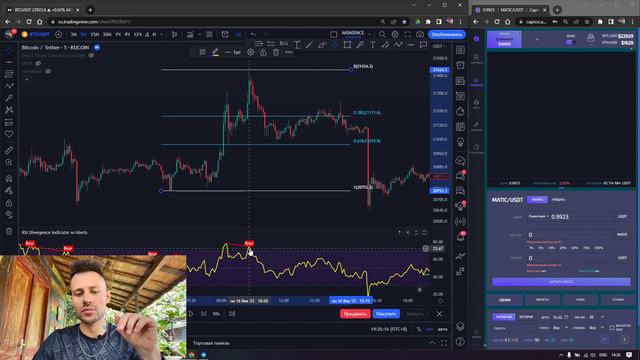The width and height of the screenshot is (640, 360).
Task: Expand the trading panel chevron
Action: click(432, 343)
